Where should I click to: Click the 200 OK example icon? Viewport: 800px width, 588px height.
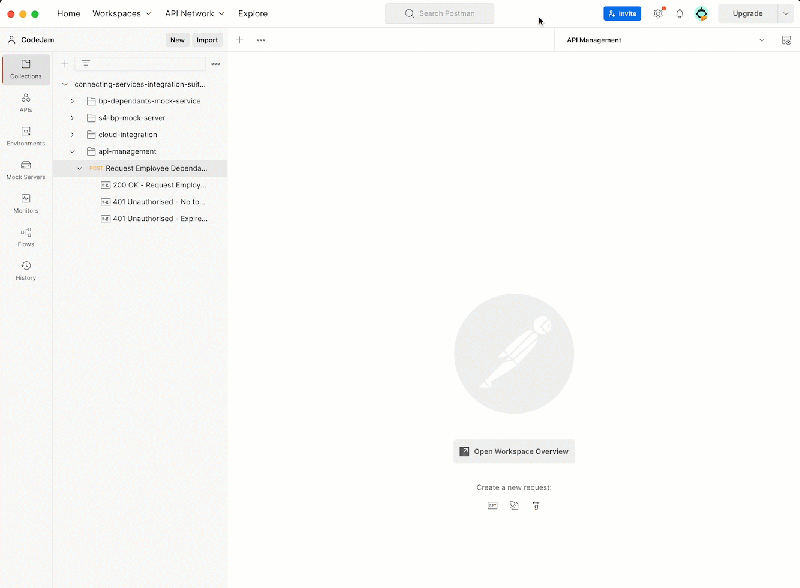click(106, 185)
